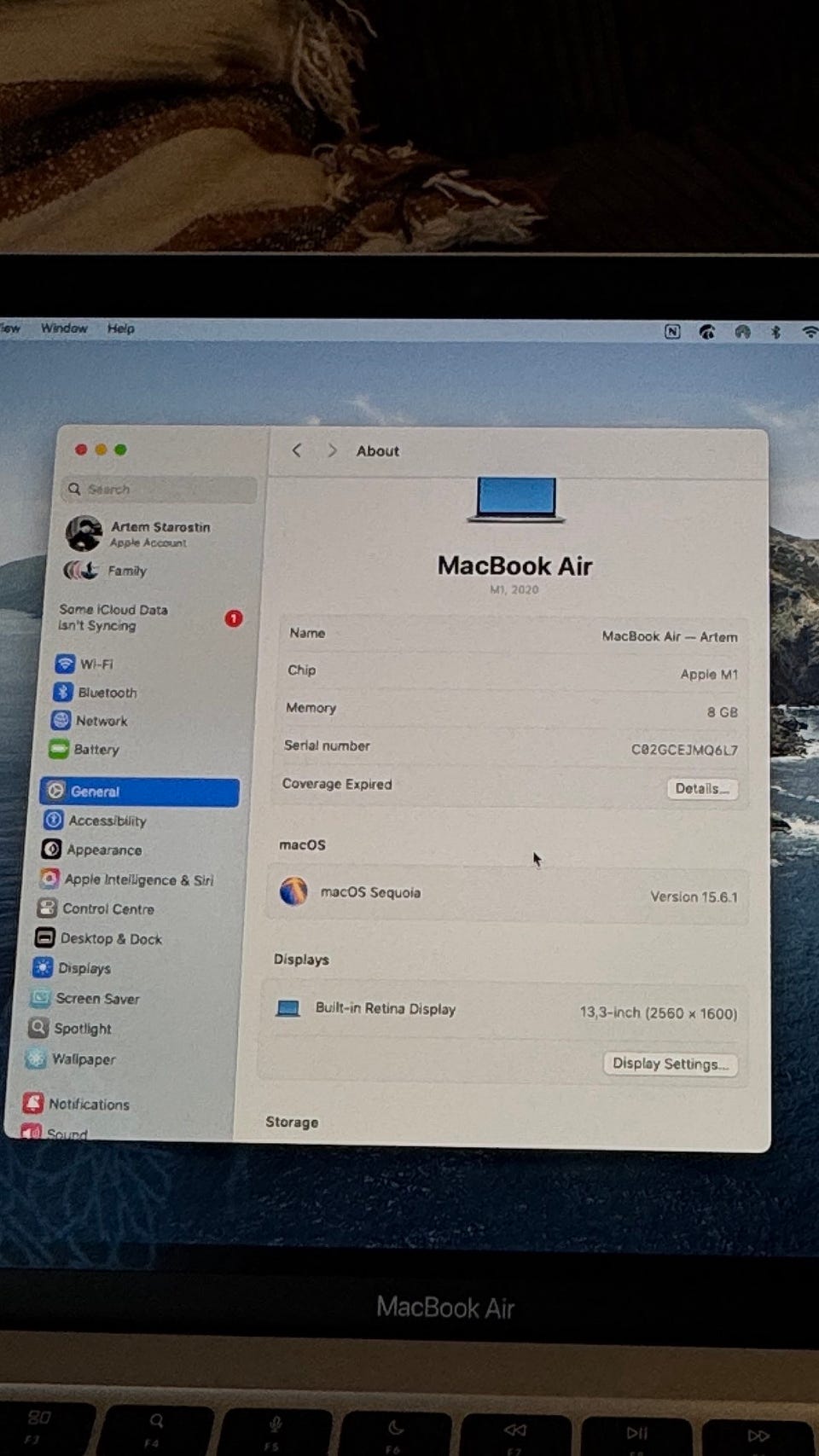Image resolution: width=819 pixels, height=1456 pixels.
Task: Open Display Settings button
Action: 671,1064
